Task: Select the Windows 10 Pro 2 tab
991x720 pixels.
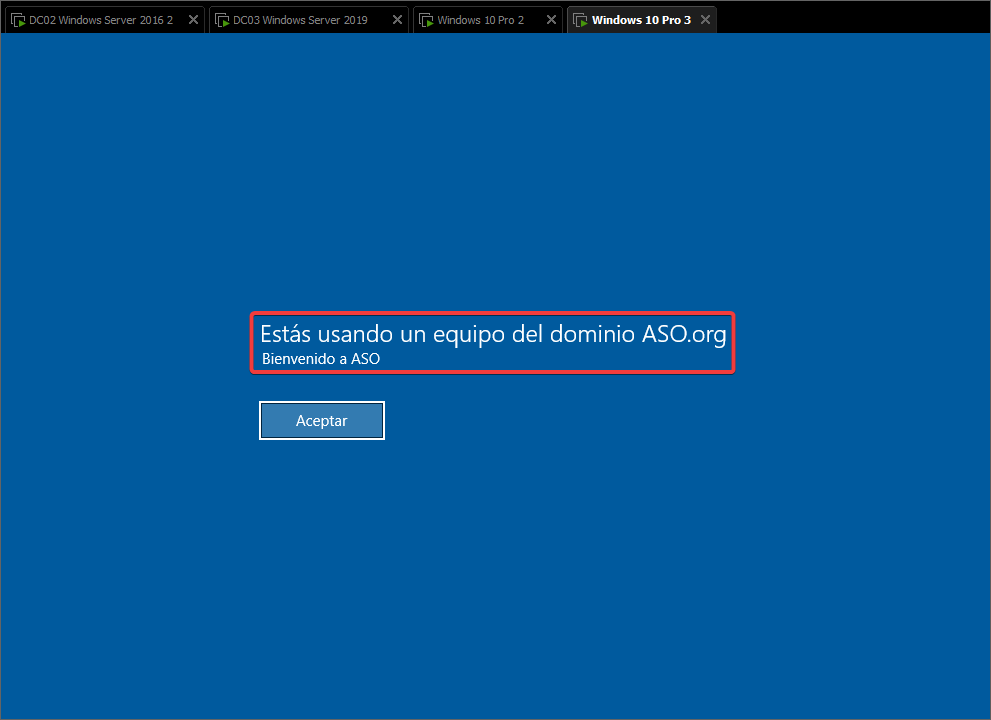Action: [481, 20]
